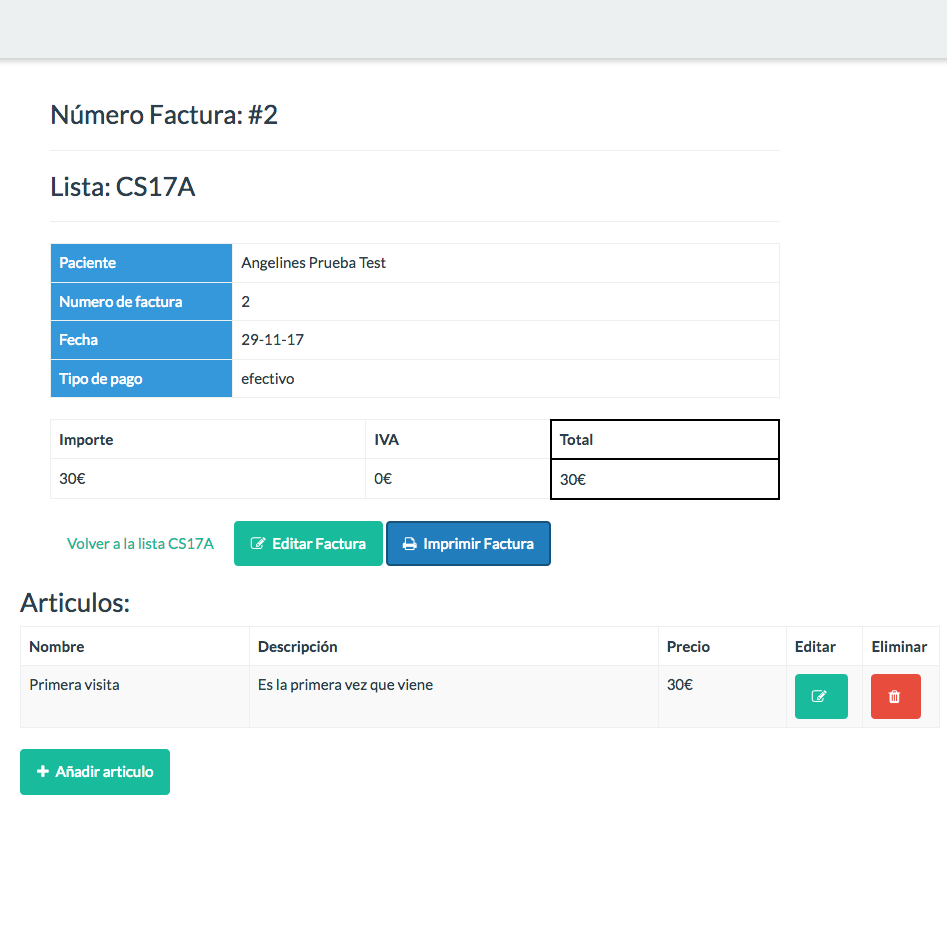Delete the Primera visita article with the trash icon
This screenshot has width=947, height=943.
click(x=895, y=696)
